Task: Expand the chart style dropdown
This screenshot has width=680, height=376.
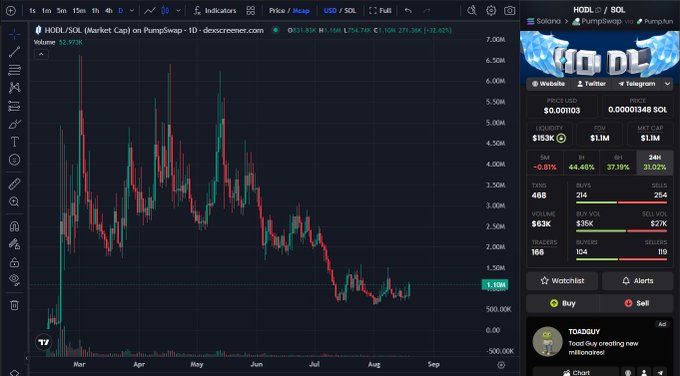Action: click(x=178, y=10)
